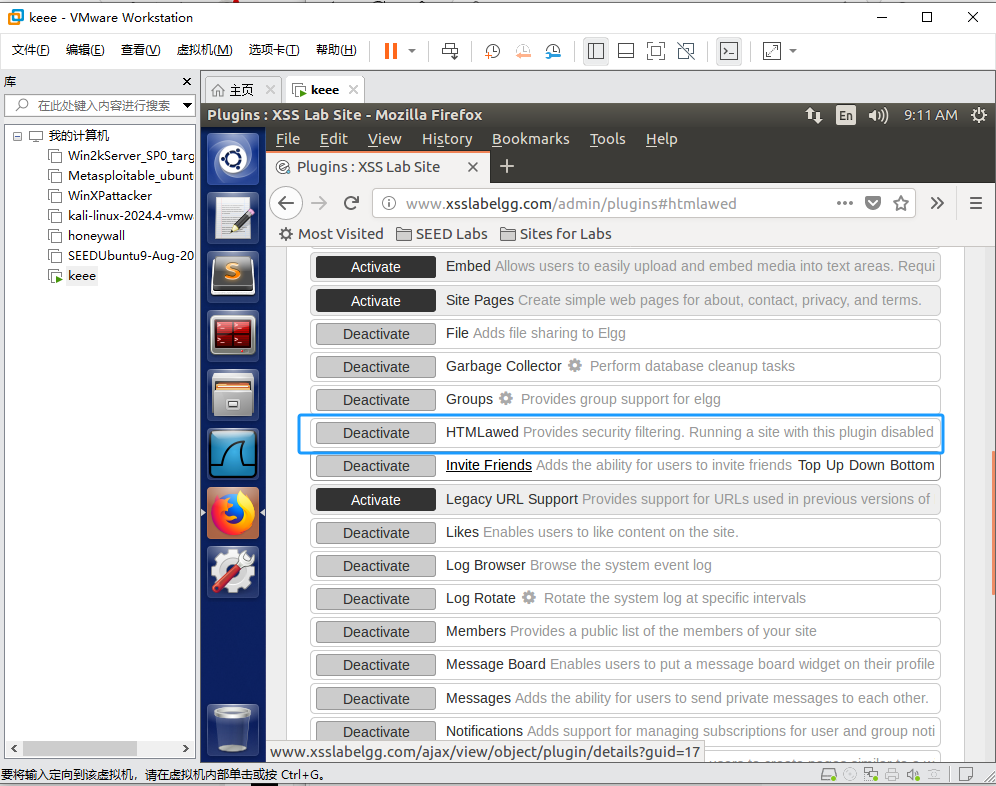Select the honeywall VM
Viewport: 996px width, 786px height.
coord(96,236)
